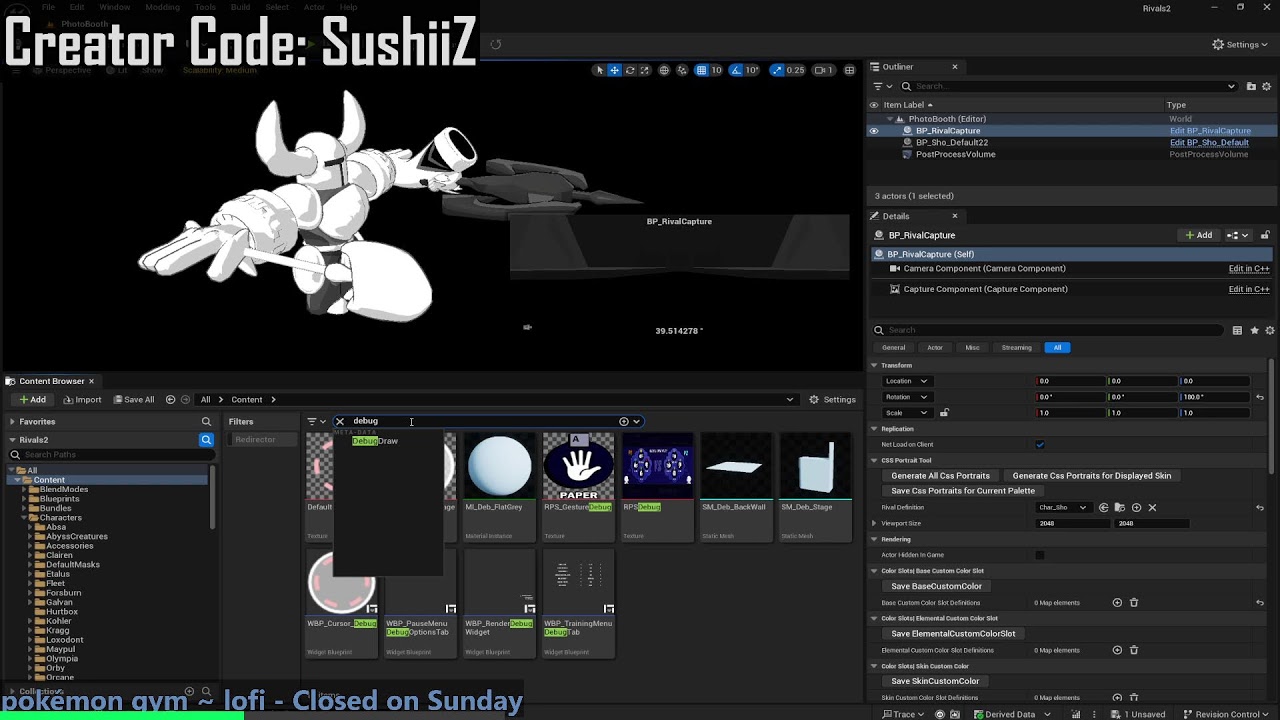Clear the debug search text

pyautogui.click(x=340, y=422)
